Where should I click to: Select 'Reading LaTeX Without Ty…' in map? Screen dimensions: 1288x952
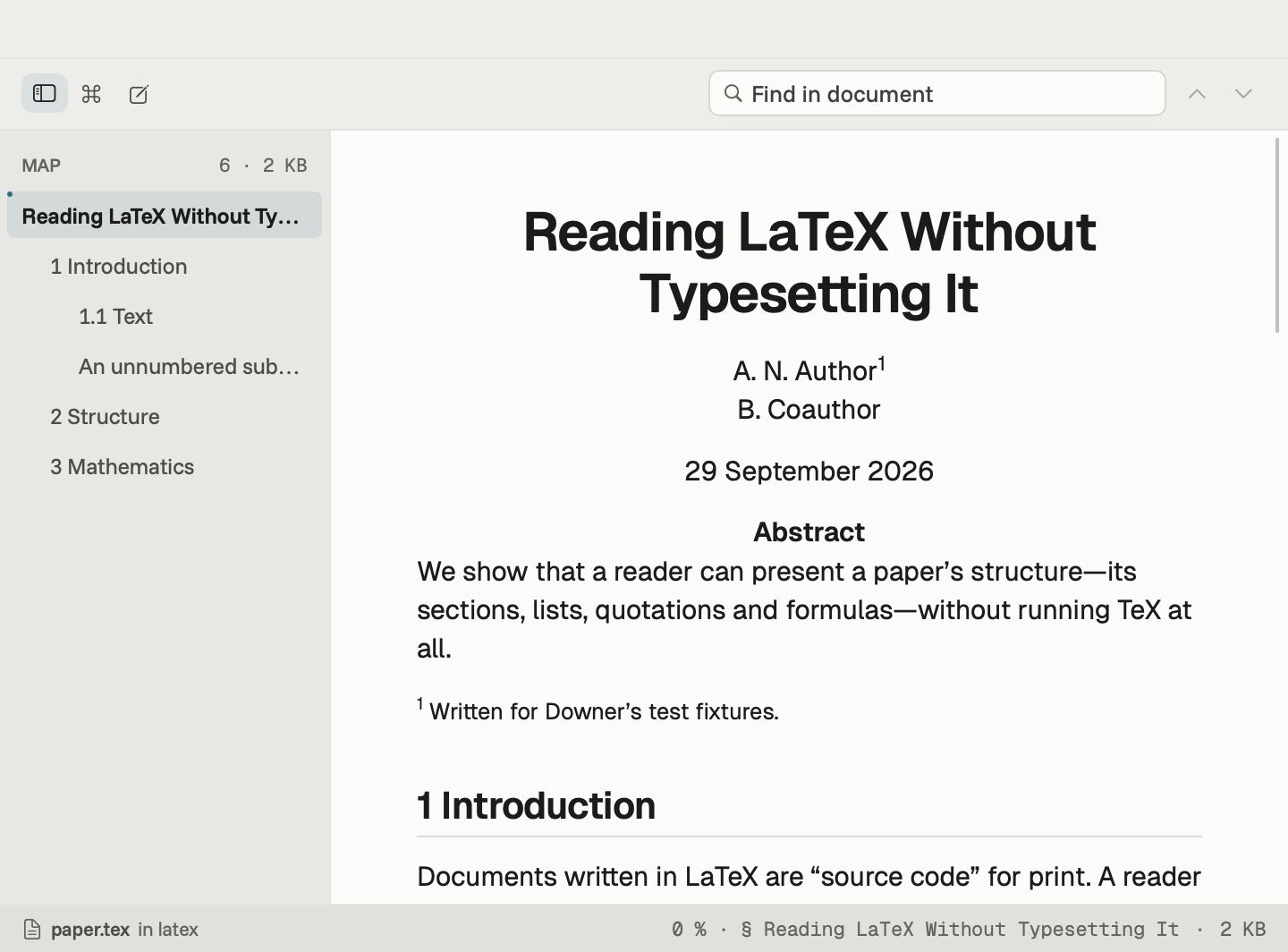pos(165,216)
